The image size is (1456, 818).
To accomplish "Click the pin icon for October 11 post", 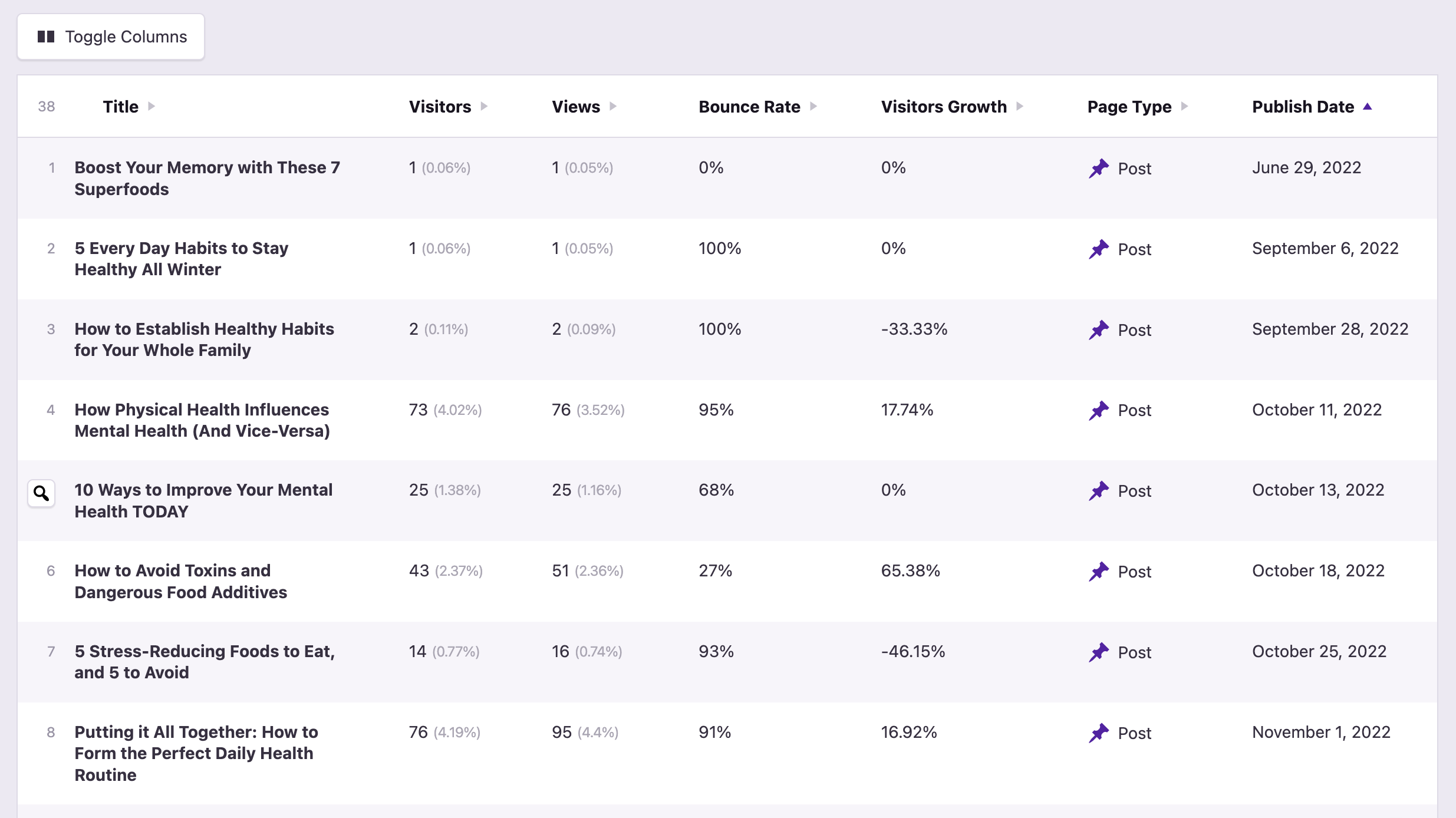I will tap(1099, 410).
